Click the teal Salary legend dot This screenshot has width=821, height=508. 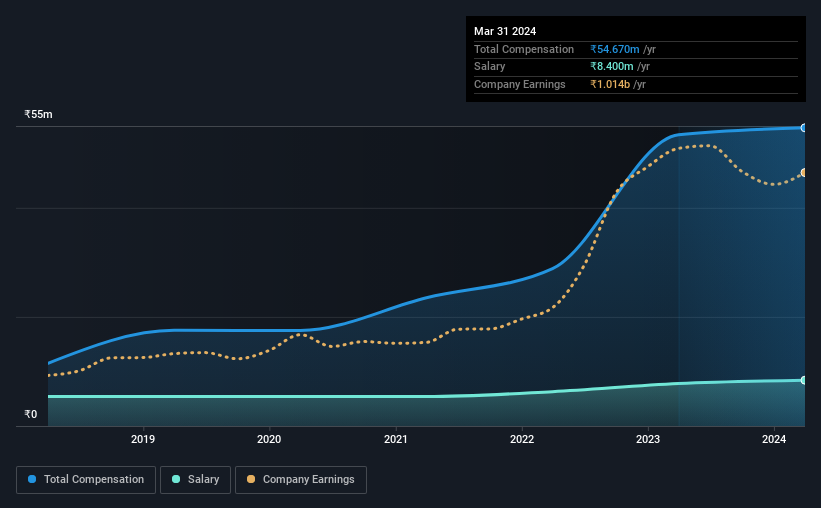click(176, 479)
